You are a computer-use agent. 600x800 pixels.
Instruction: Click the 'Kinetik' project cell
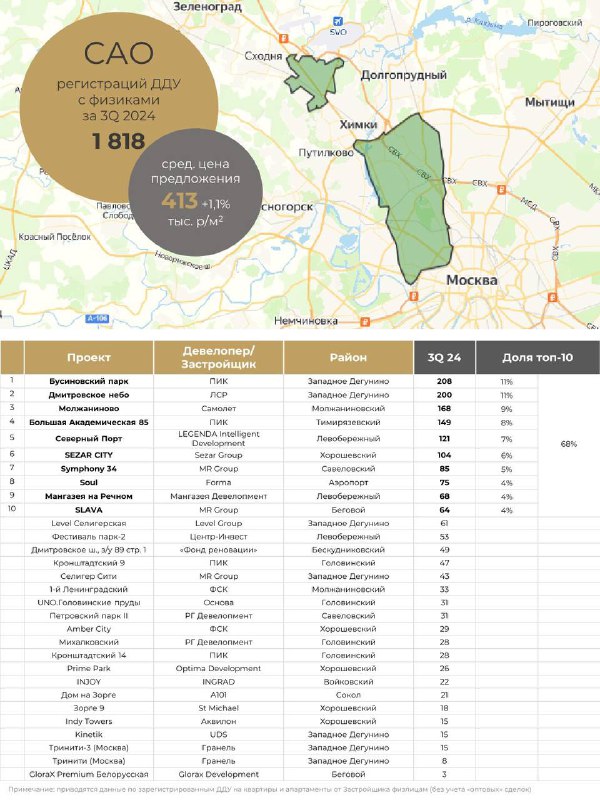(x=89, y=735)
